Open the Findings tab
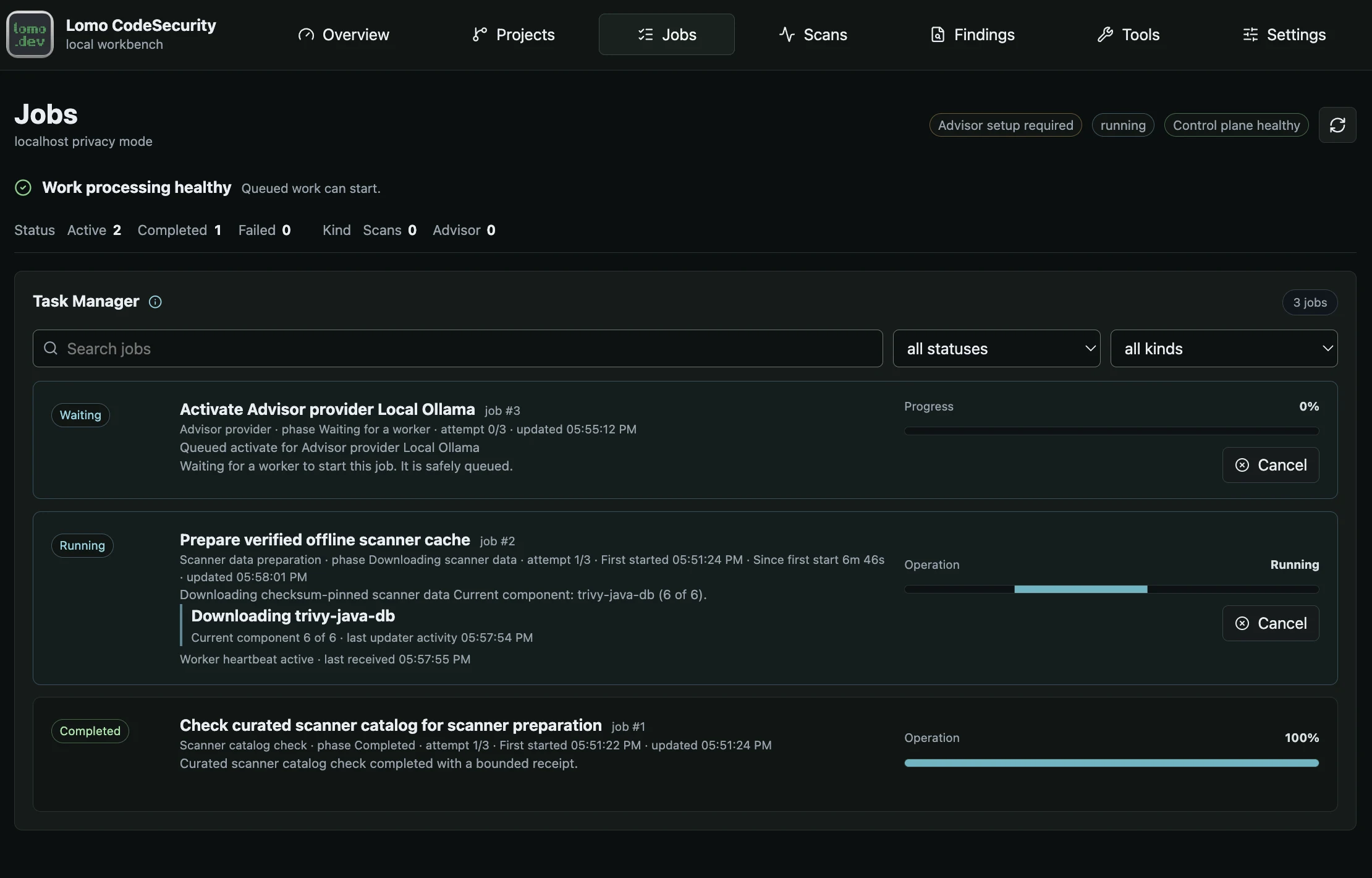This screenshot has width=1372, height=878. tap(973, 35)
